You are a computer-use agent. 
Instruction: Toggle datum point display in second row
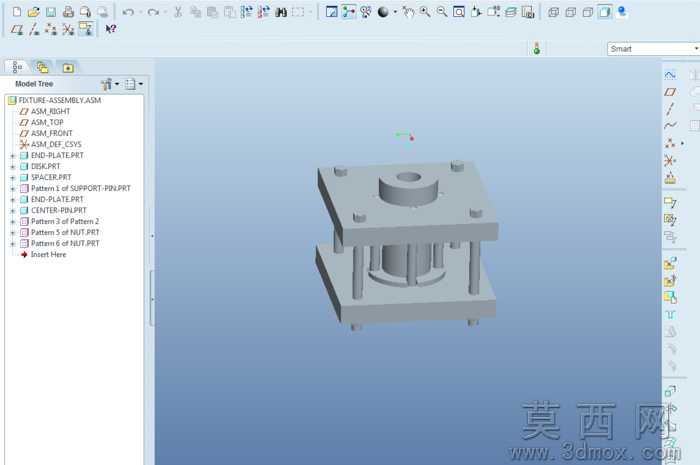pyautogui.click(x=51, y=29)
